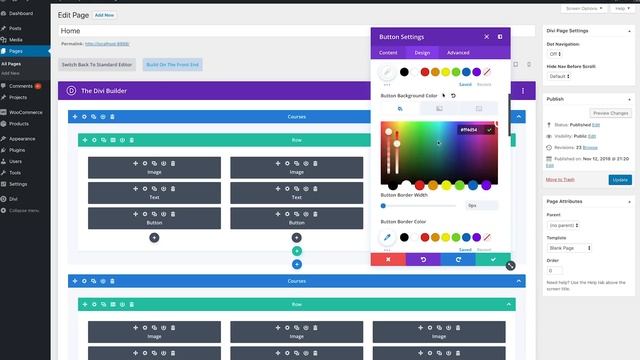Open settings of first Courses section
This screenshot has height=360, width=640.
coord(84,117)
